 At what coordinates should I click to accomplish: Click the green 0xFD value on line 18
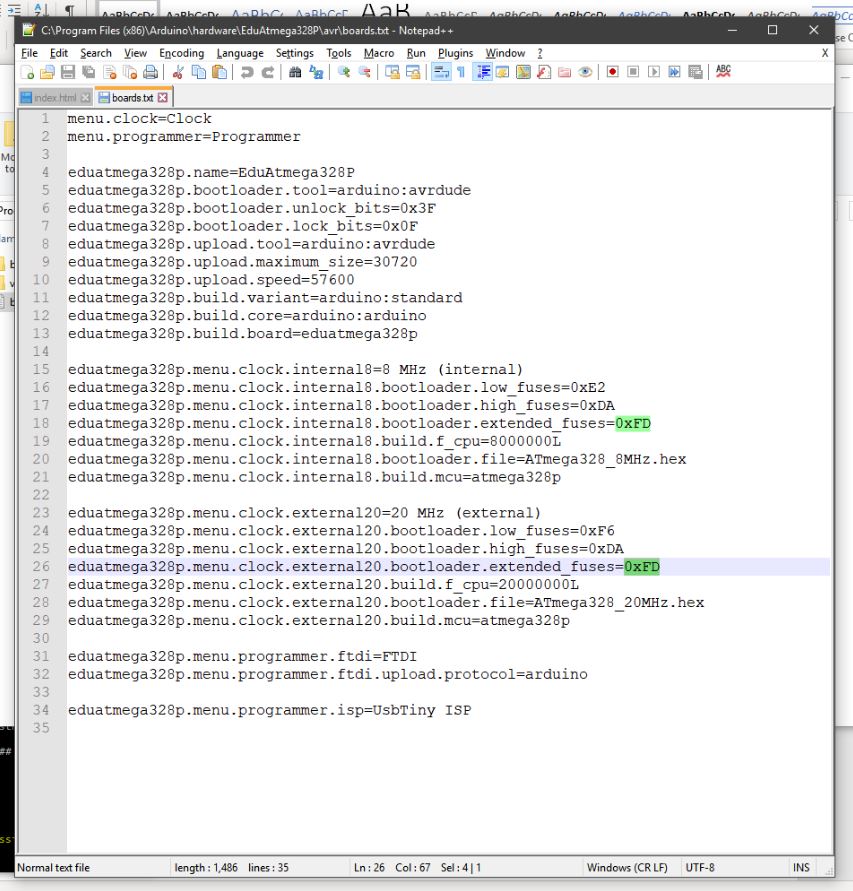coord(633,424)
